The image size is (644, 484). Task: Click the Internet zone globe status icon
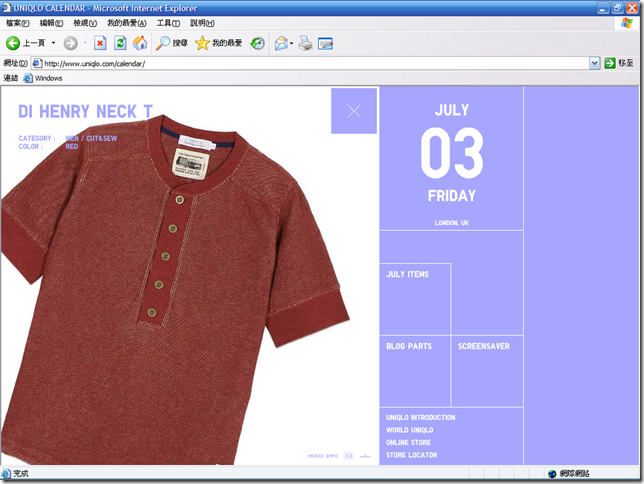pyautogui.click(x=552, y=474)
